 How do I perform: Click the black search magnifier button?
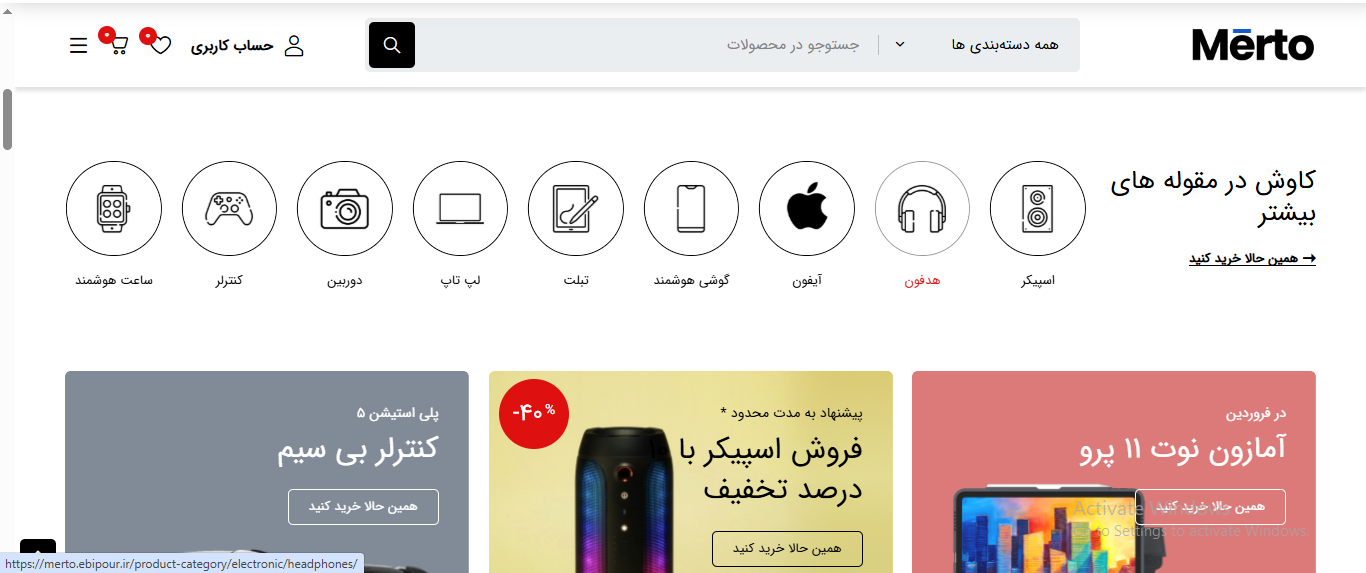point(392,45)
